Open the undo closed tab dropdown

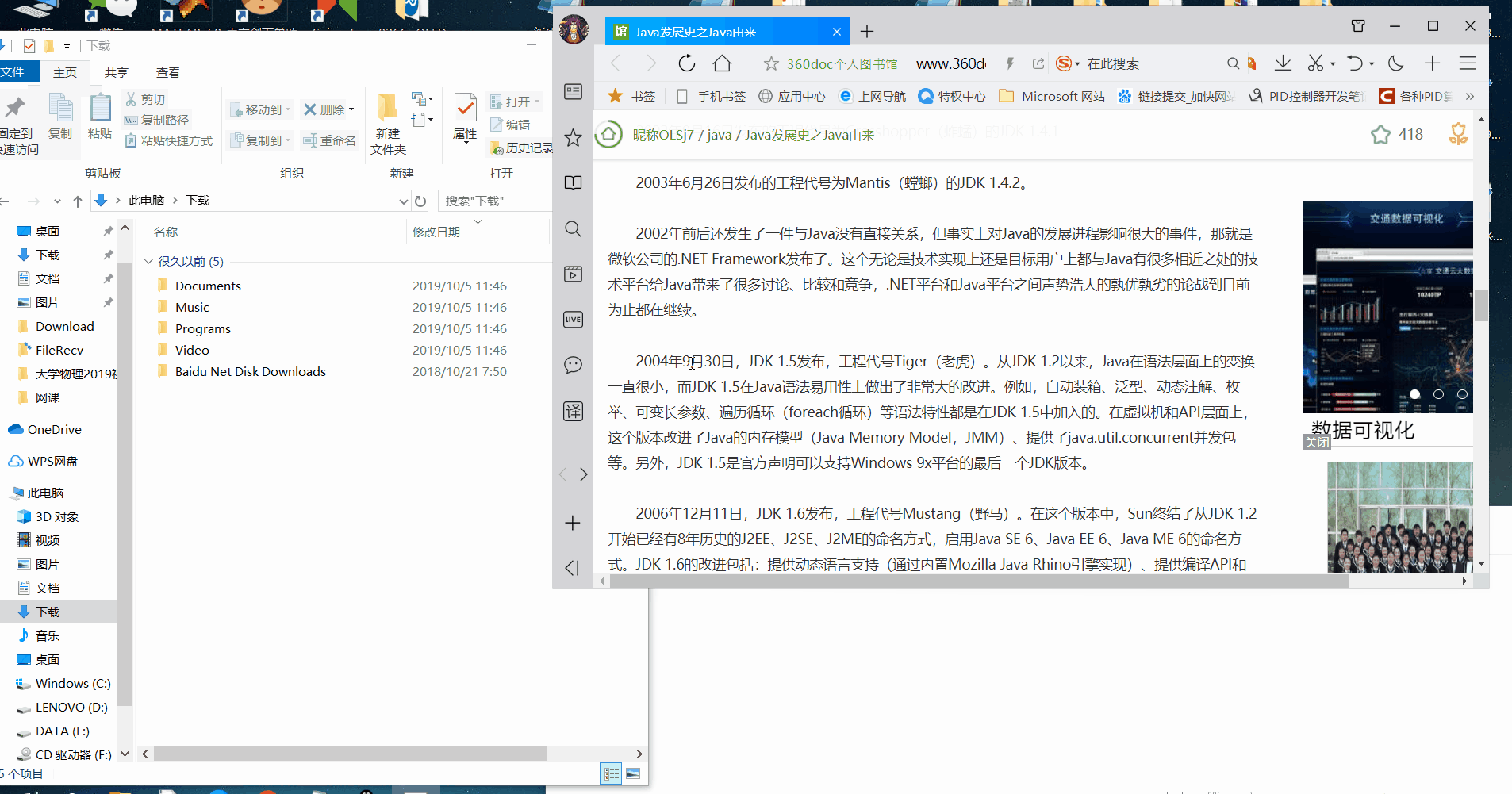click(x=1372, y=63)
